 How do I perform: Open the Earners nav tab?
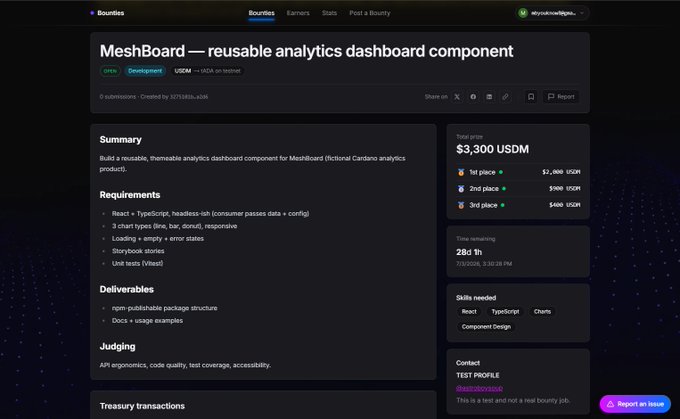click(298, 13)
